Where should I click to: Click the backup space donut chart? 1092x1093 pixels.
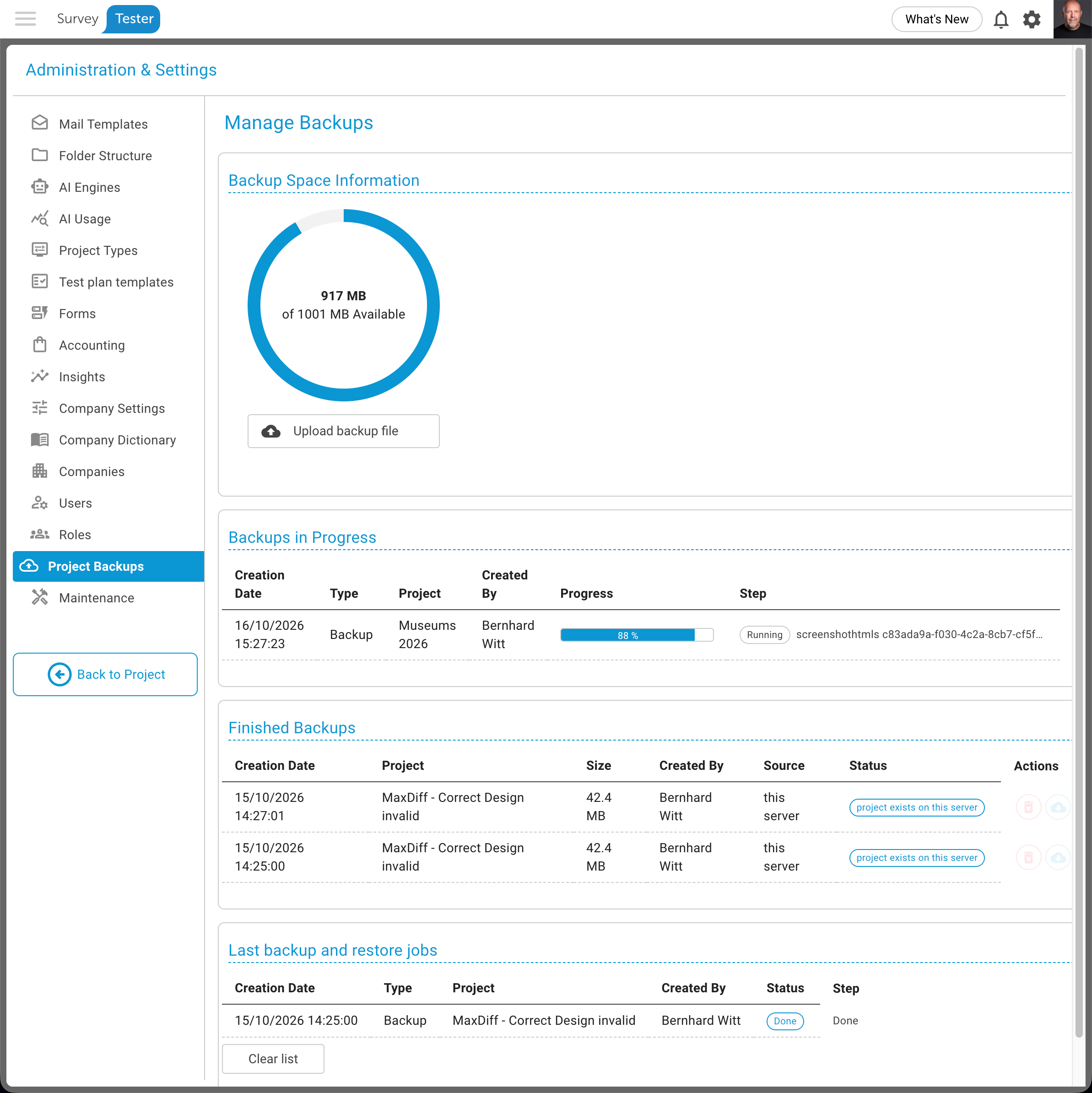[x=343, y=305]
